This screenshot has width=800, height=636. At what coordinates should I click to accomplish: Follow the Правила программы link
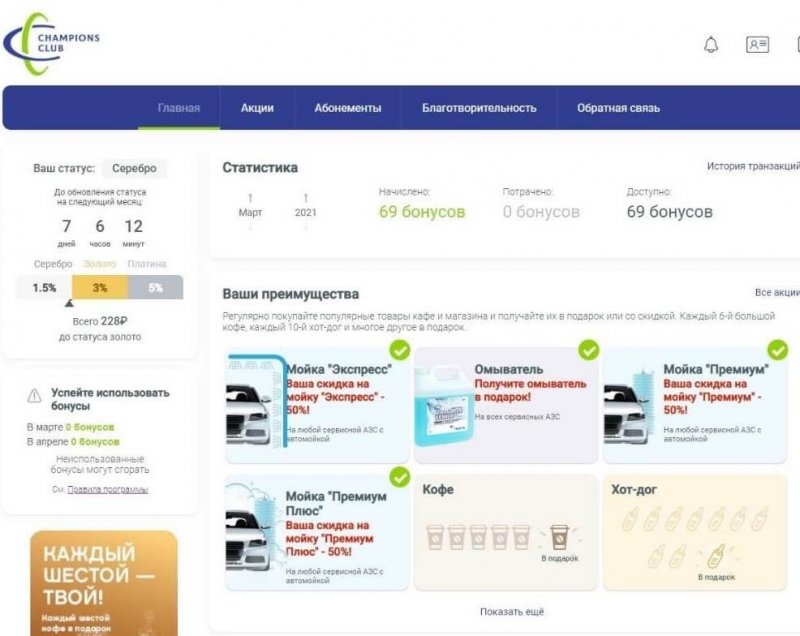(x=107, y=489)
